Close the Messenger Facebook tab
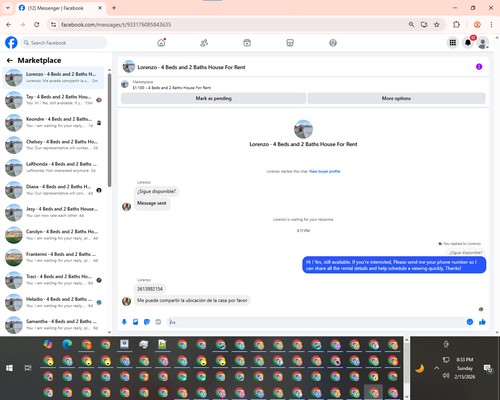Viewport: 500px width, 400px height. point(100,8)
